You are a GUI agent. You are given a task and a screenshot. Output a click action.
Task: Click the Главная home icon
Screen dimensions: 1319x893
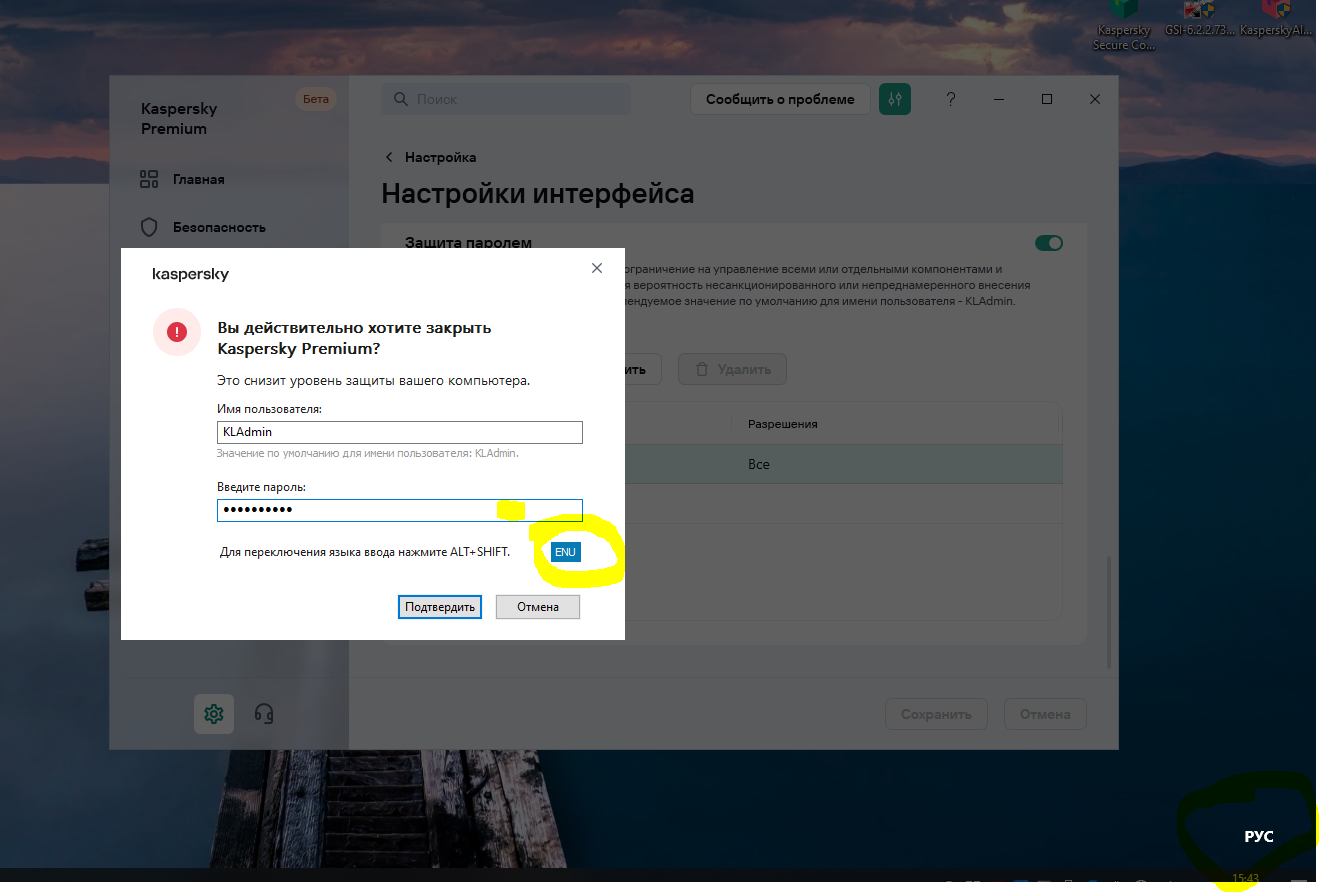[x=149, y=179]
